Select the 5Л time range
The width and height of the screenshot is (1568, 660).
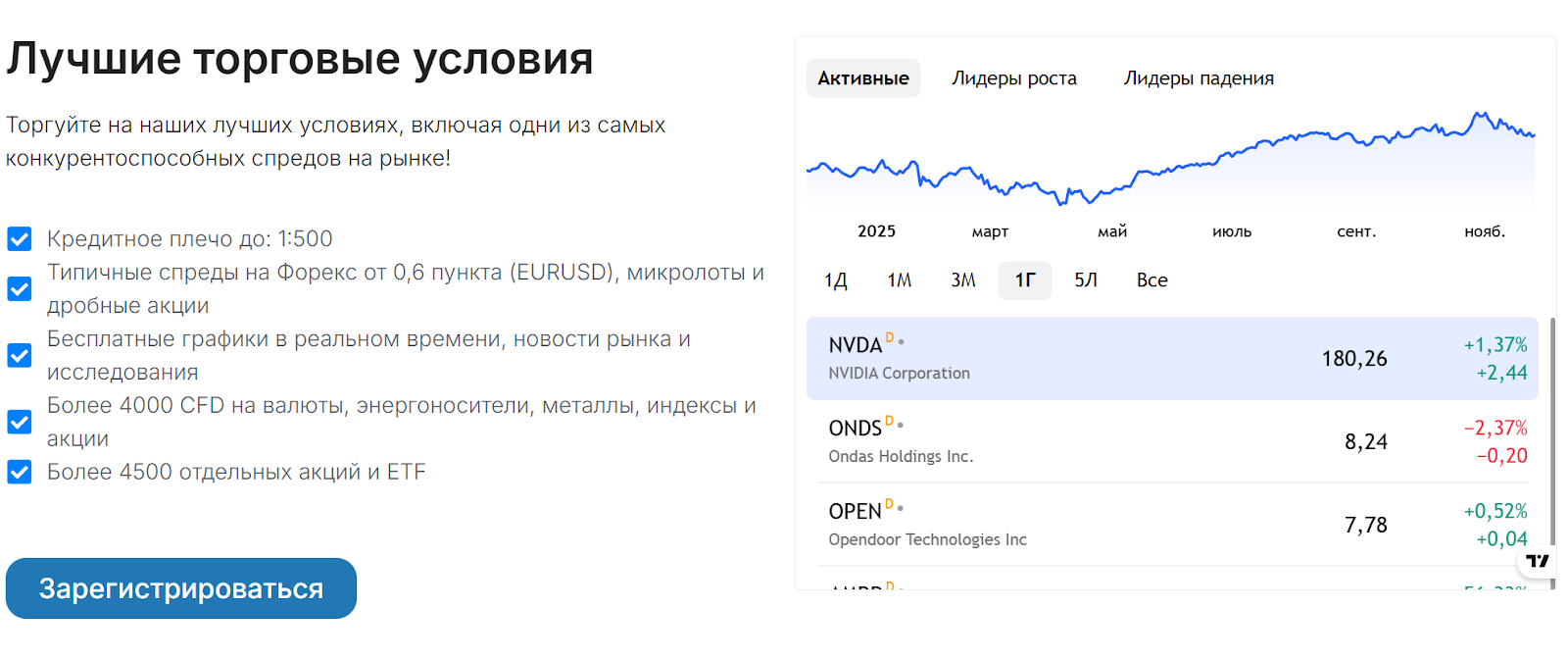(1086, 280)
